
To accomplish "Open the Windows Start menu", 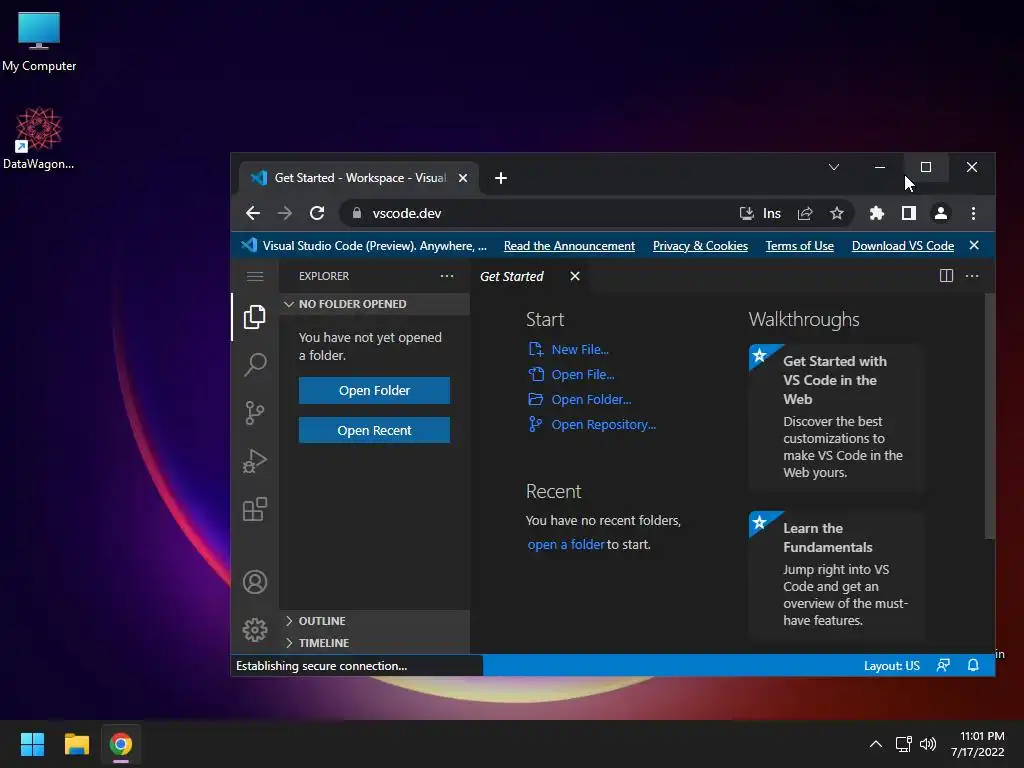I will [x=32, y=744].
